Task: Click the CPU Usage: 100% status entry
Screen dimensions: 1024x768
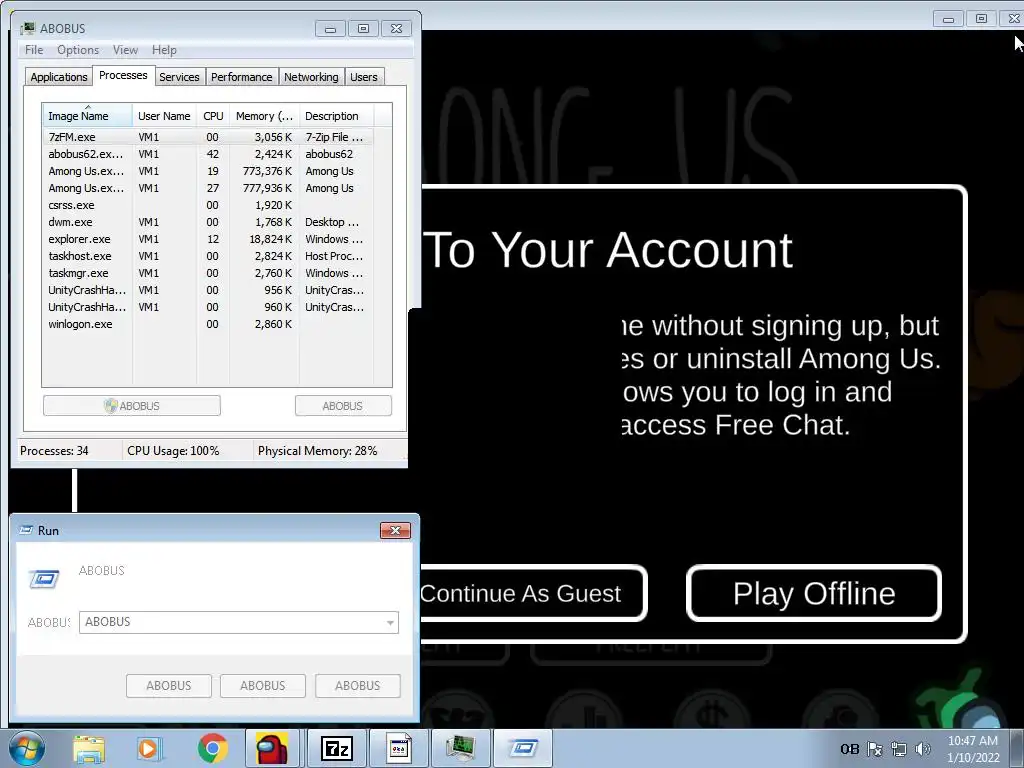Action: click(173, 451)
